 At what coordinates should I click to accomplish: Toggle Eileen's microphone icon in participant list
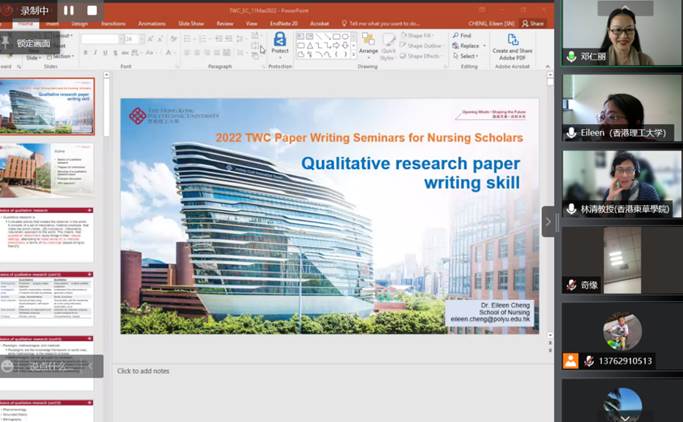point(571,133)
